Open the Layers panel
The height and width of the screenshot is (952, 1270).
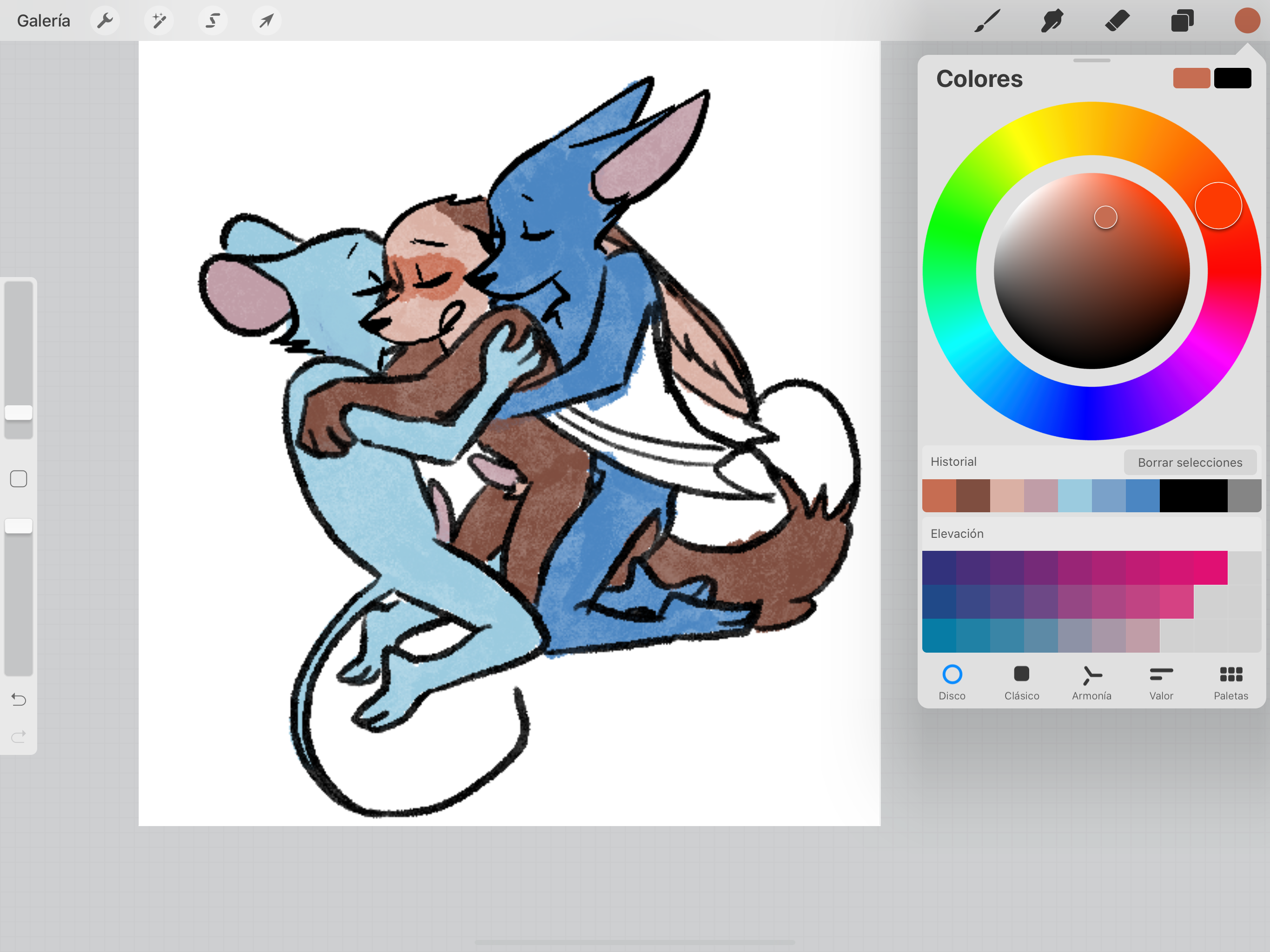1182,20
